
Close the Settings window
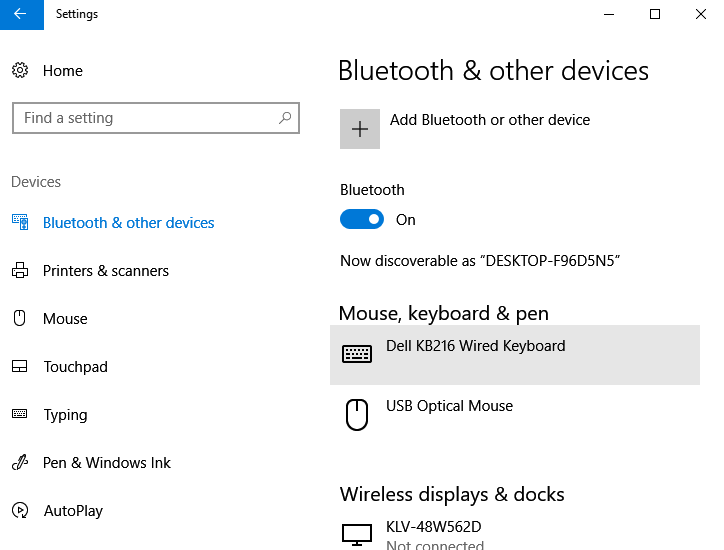(700, 14)
